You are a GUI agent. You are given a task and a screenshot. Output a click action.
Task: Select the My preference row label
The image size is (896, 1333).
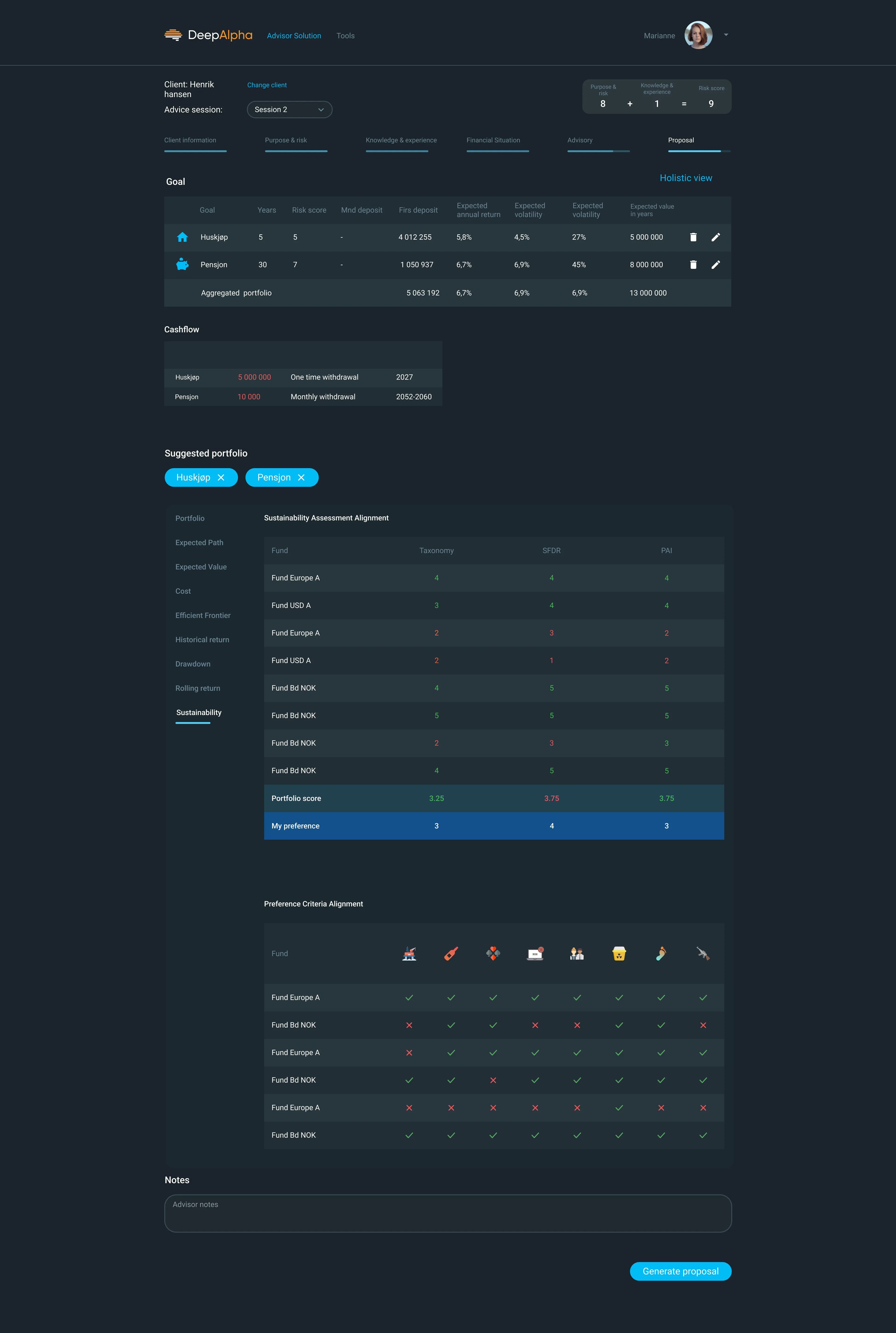295,826
